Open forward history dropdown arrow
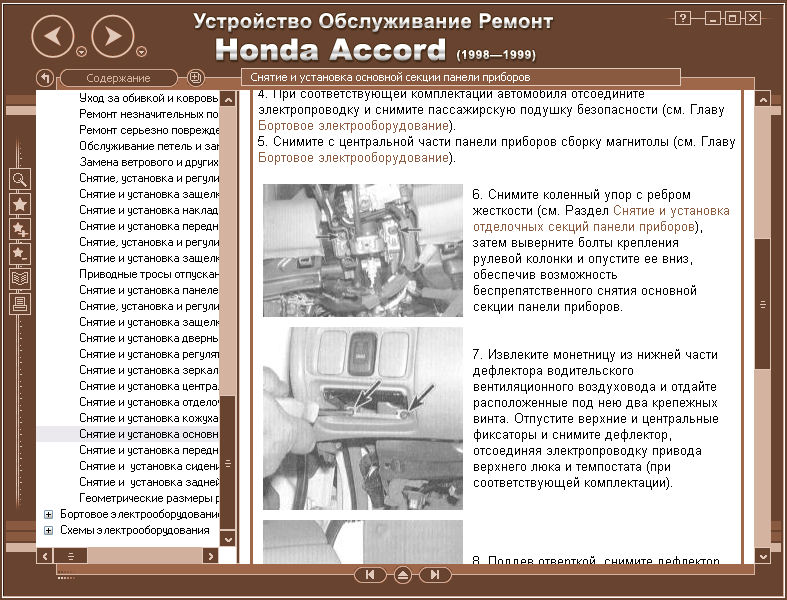 point(141,51)
